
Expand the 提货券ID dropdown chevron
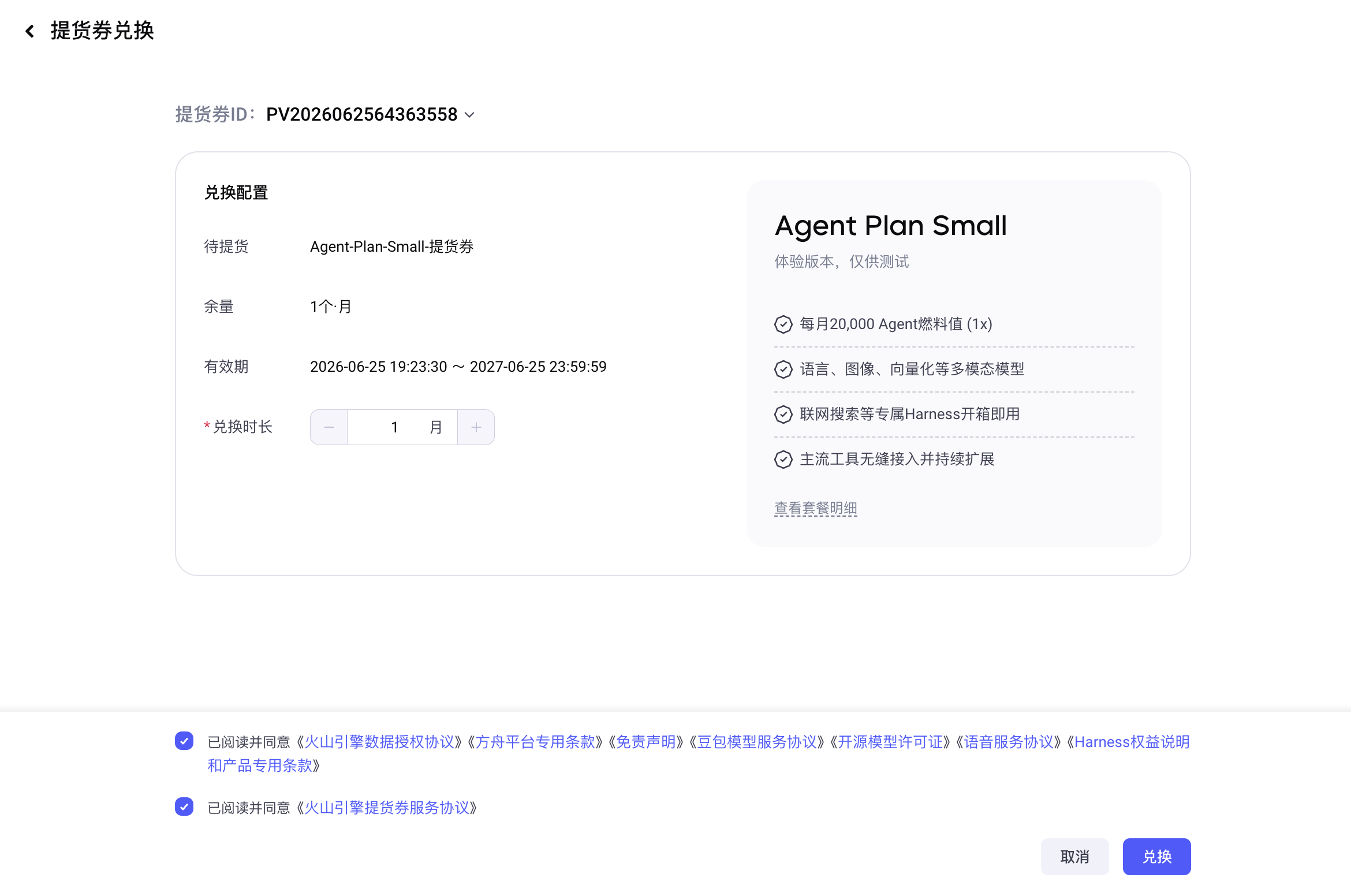470,115
